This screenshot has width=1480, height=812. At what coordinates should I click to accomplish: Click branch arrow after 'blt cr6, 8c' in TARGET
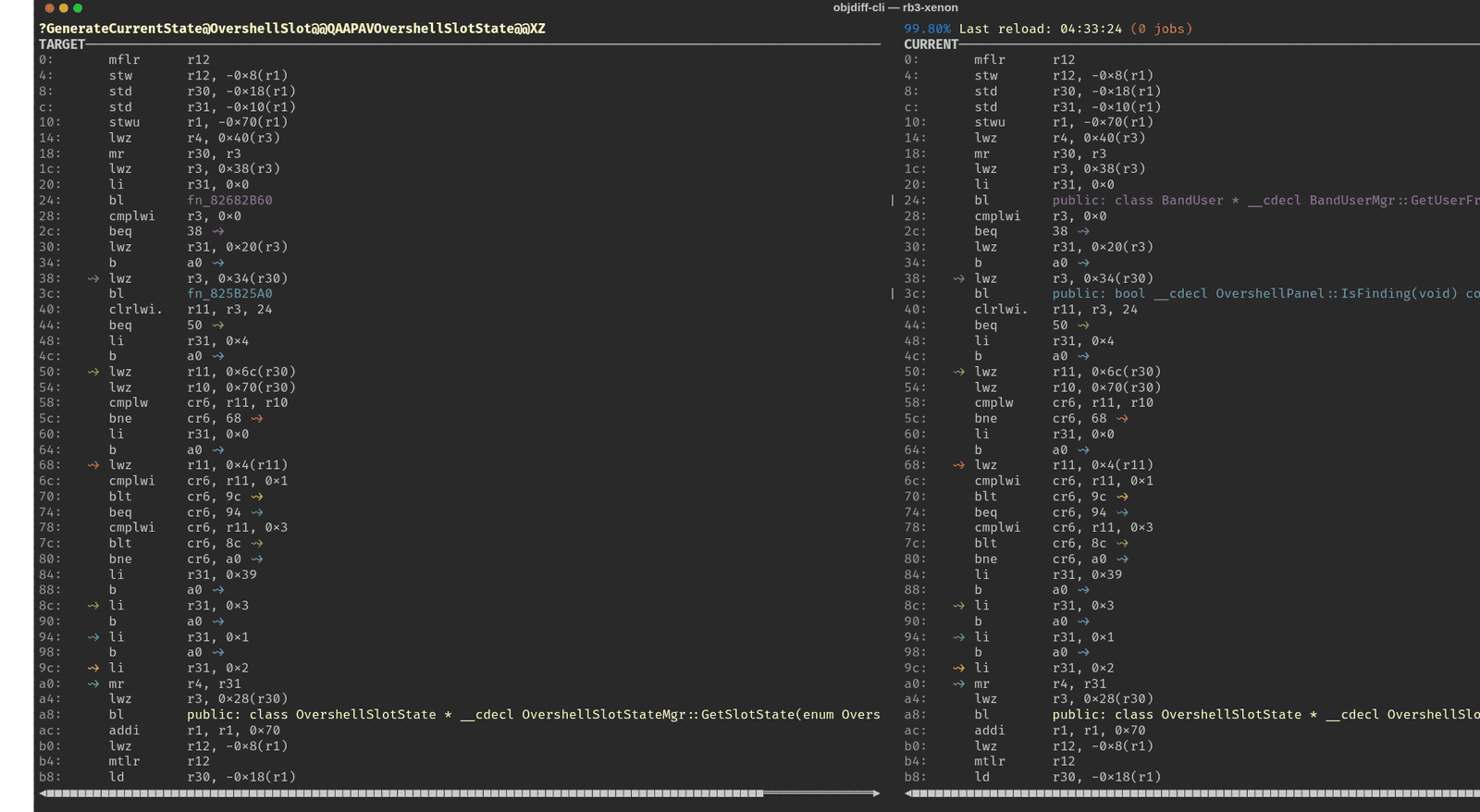[x=257, y=543]
